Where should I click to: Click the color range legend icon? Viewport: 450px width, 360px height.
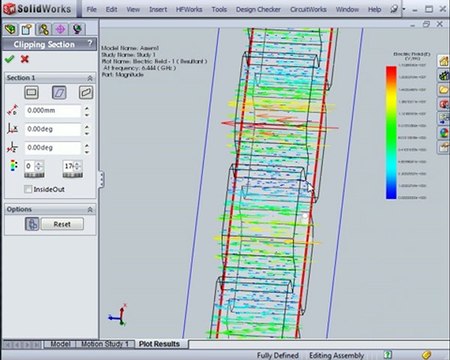pos(13,166)
